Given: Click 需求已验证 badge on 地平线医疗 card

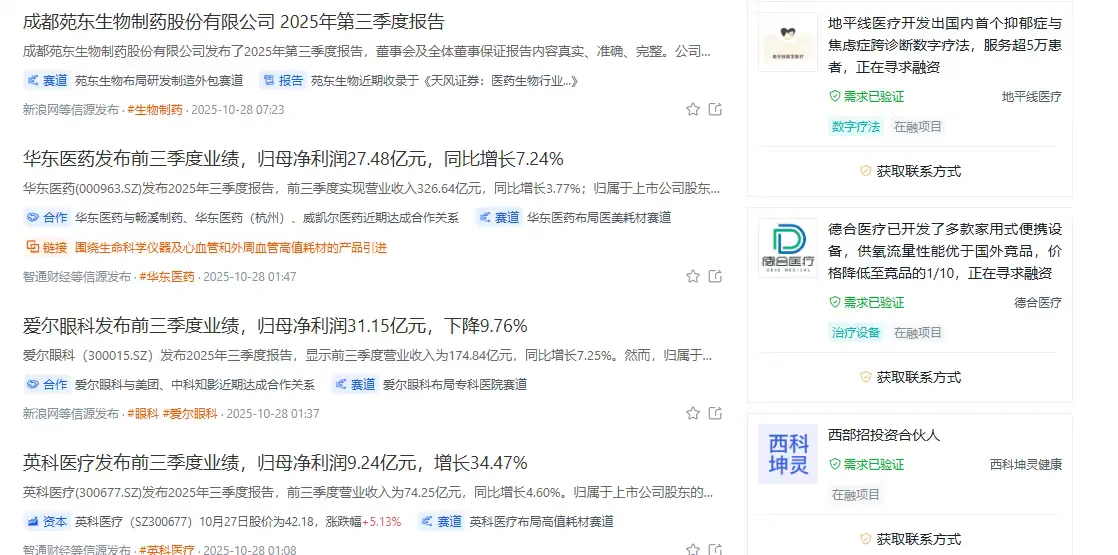Looking at the screenshot, I should [x=866, y=96].
